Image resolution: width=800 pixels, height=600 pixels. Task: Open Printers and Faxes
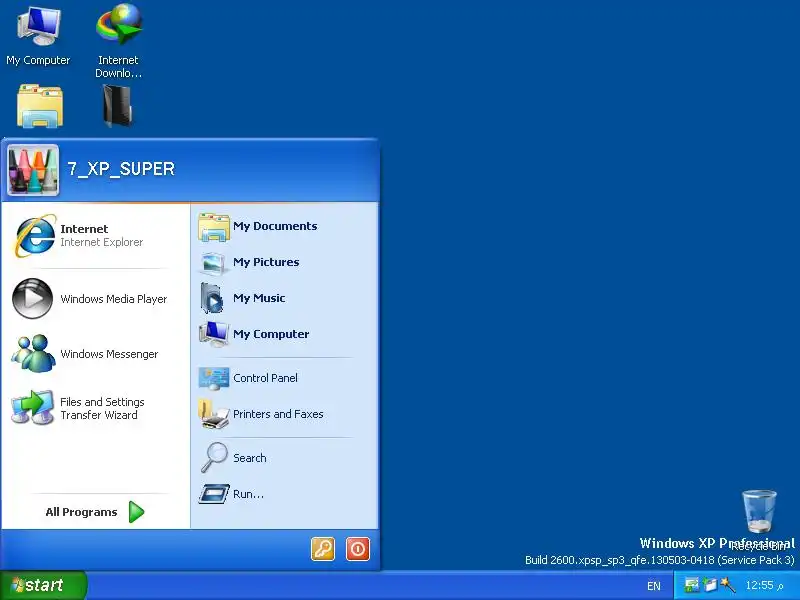click(284, 414)
